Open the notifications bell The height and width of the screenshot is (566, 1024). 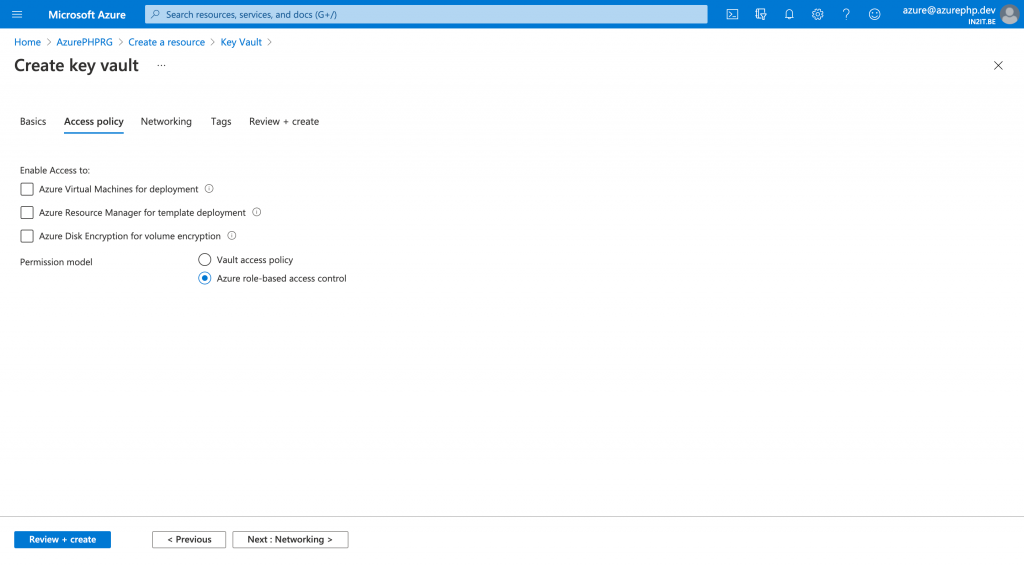(789, 14)
